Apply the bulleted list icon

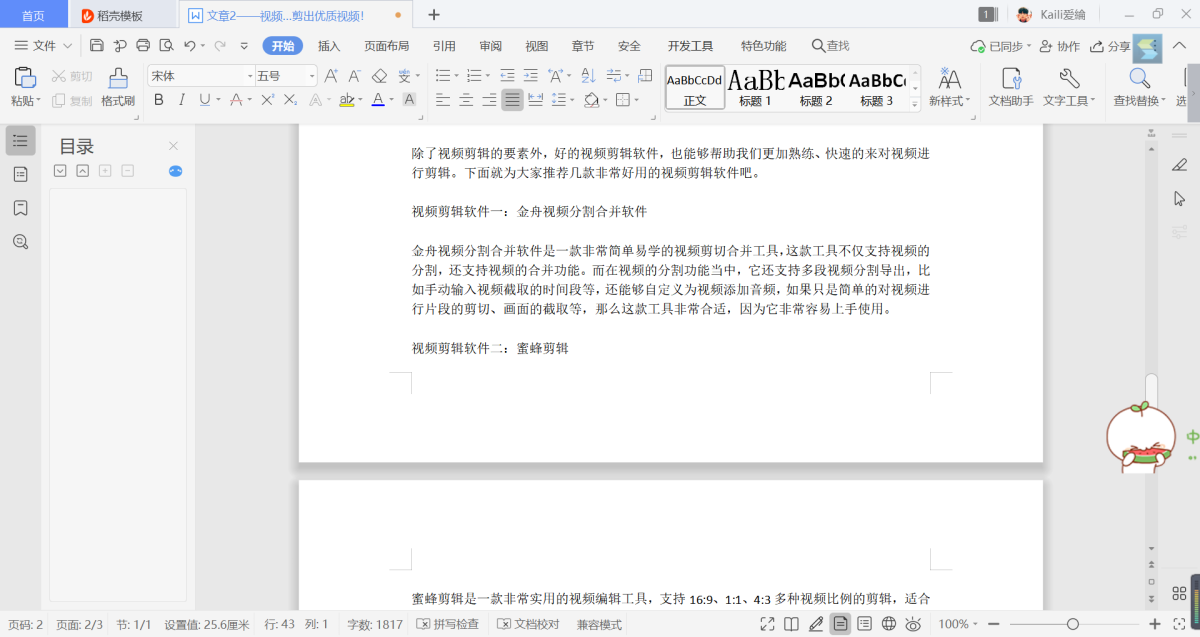point(443,76)
